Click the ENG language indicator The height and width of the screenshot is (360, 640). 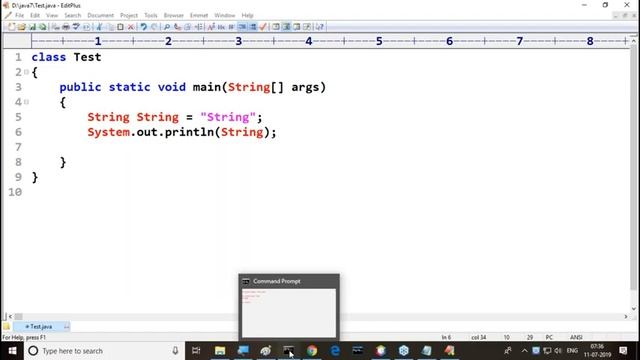click(572, 351)
